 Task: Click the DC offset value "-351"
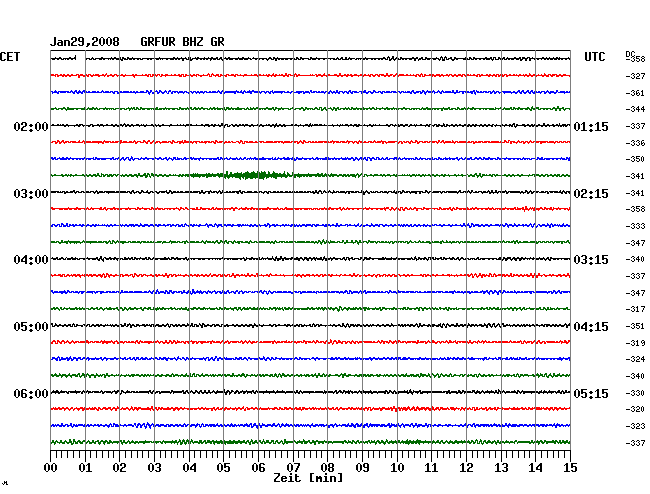coord(635,326)
